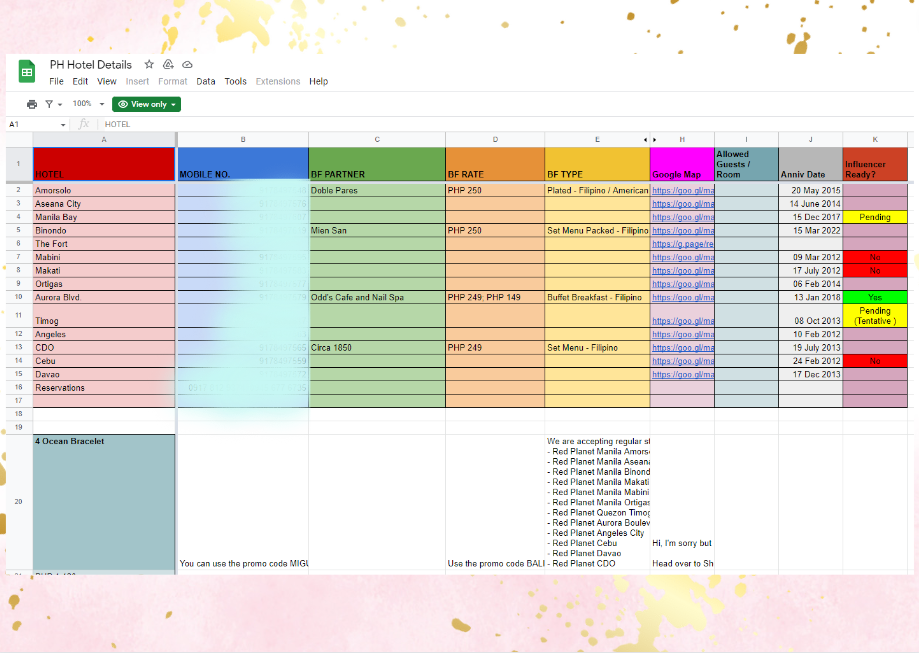Select the green Yes cell for Aurora Blvd.
The height and width of the screenshot is (653, 919).
[x=875, y=298]
